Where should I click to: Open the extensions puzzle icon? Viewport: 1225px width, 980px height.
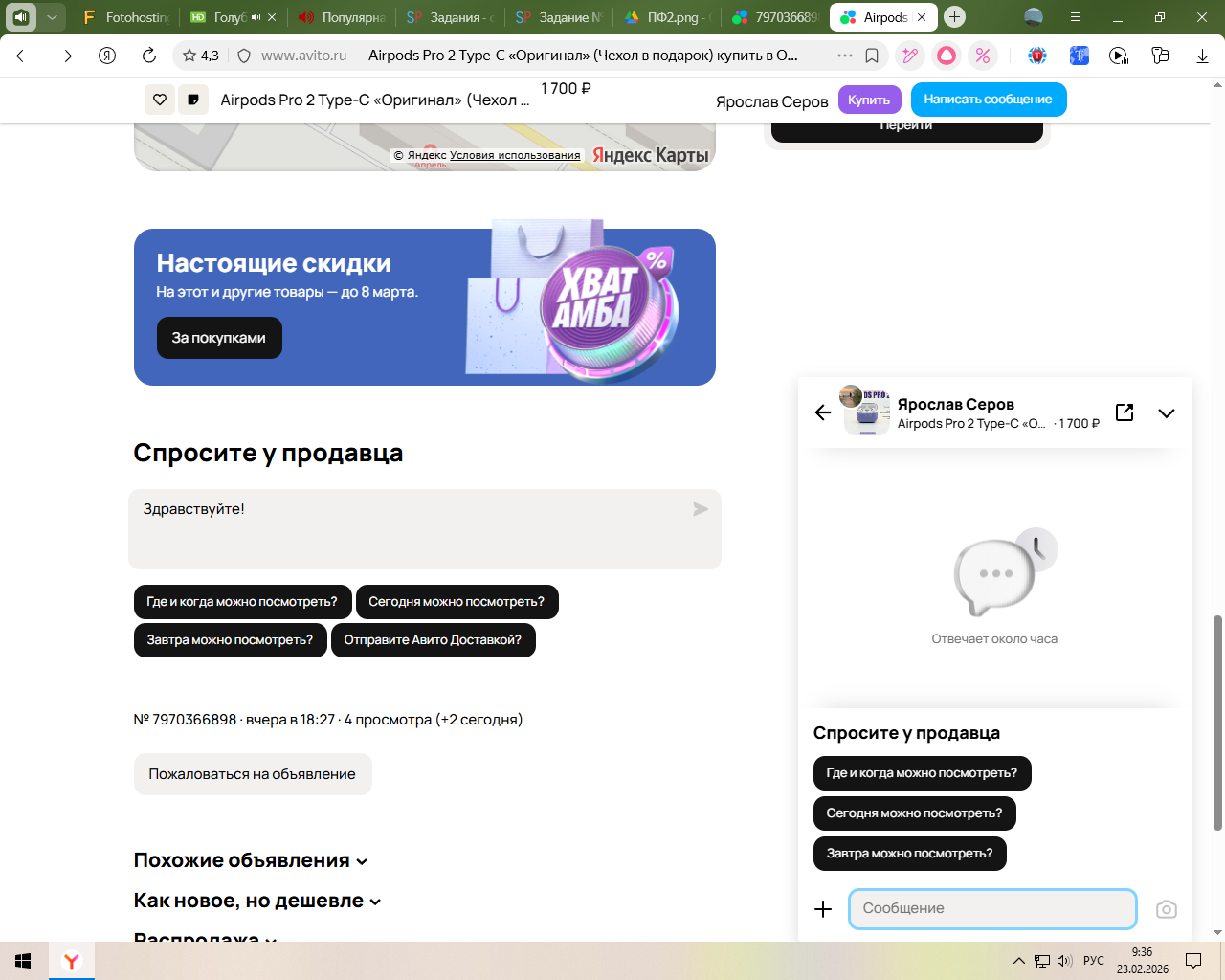coord(1160,56)
